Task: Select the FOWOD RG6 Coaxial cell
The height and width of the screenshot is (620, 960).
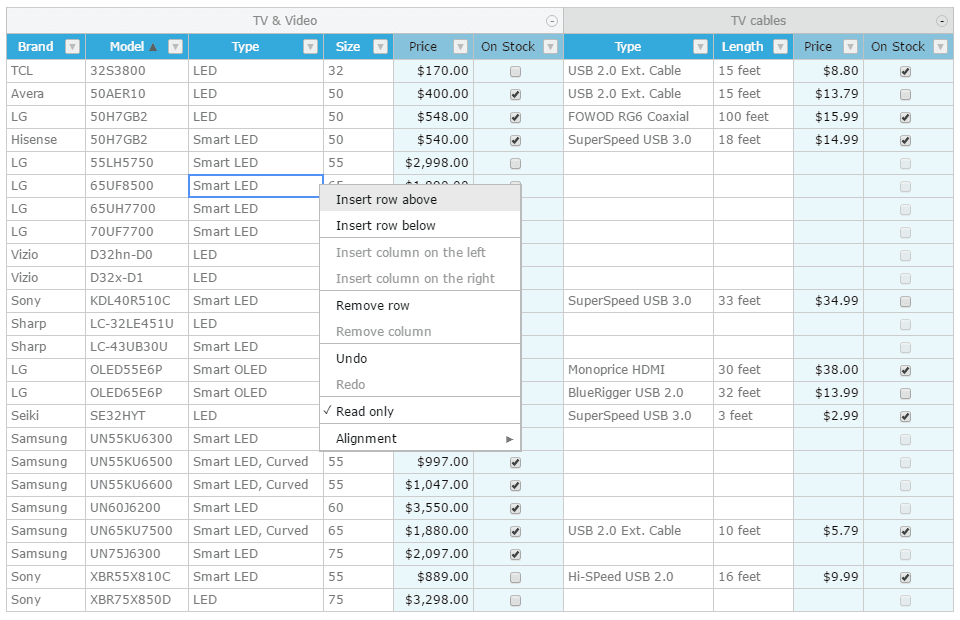Action: (639, 117)
